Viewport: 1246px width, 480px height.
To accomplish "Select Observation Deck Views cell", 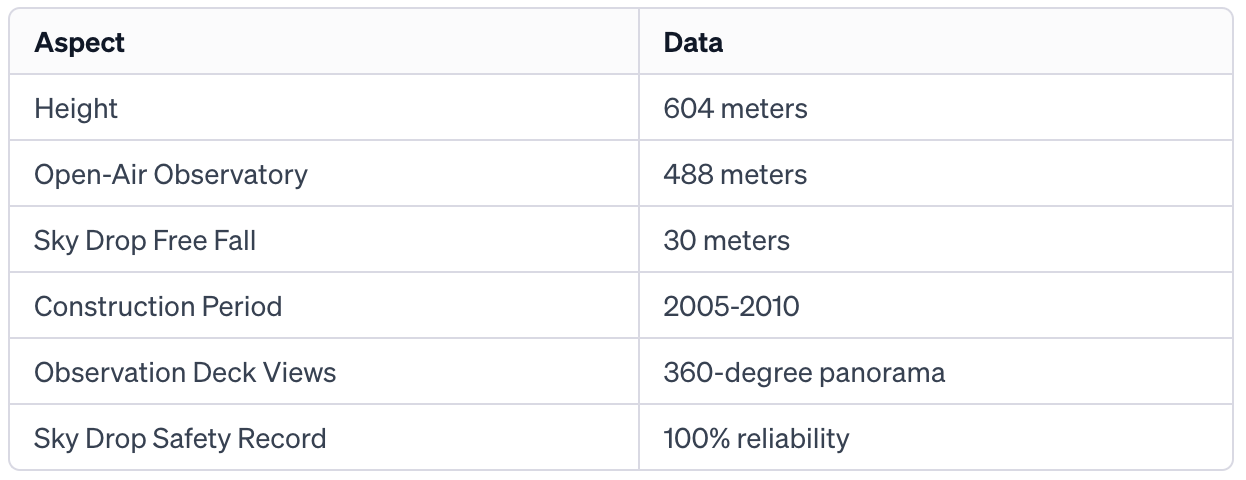I will click(x=185, y=373).
